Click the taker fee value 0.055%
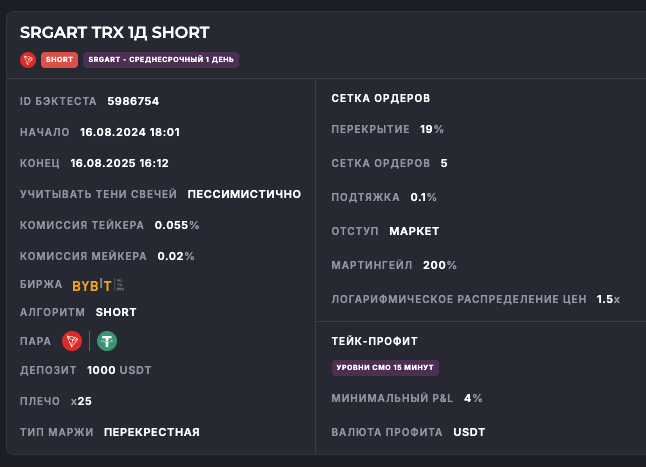Viewport: 646px width, 467px height. coord(176,225)
